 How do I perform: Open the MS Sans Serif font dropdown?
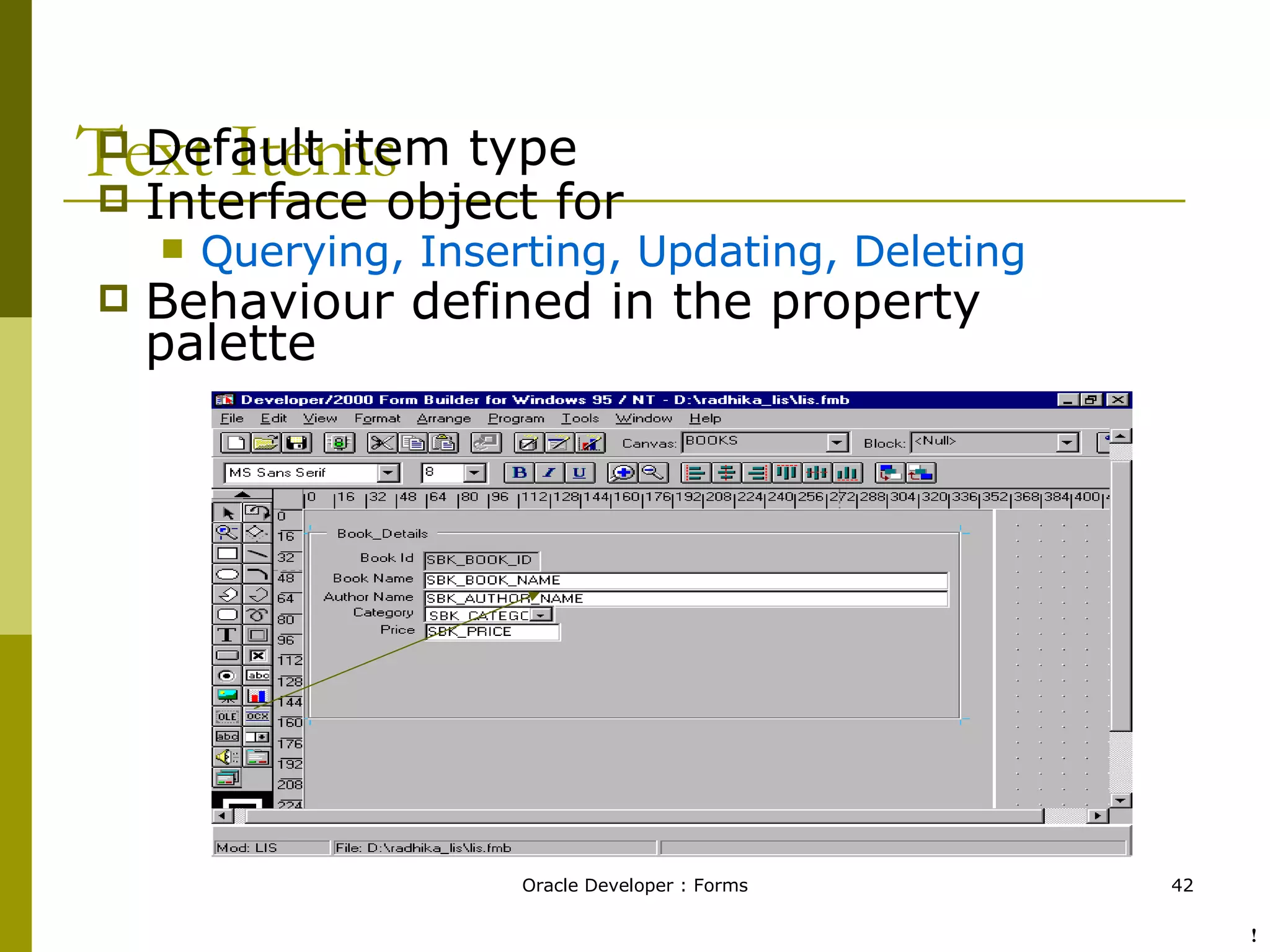coord(388,473)
